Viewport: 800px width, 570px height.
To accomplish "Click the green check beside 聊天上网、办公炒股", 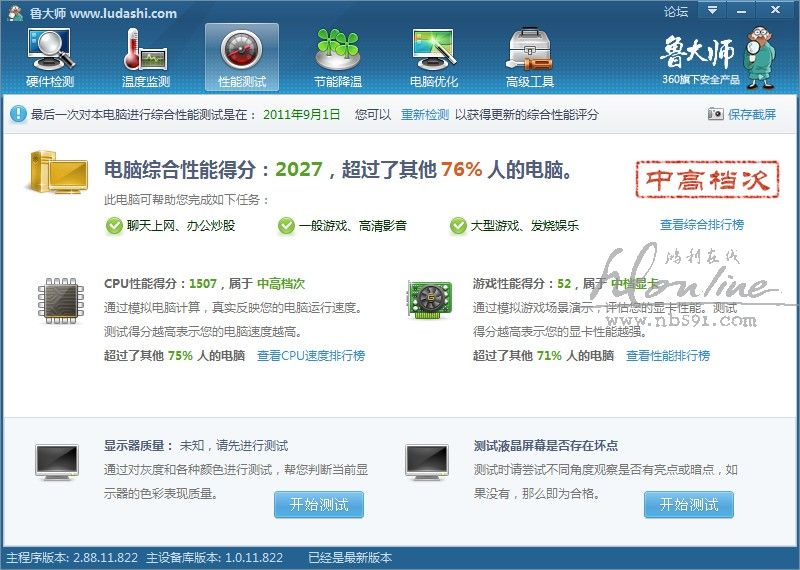I will coord(114,226).
